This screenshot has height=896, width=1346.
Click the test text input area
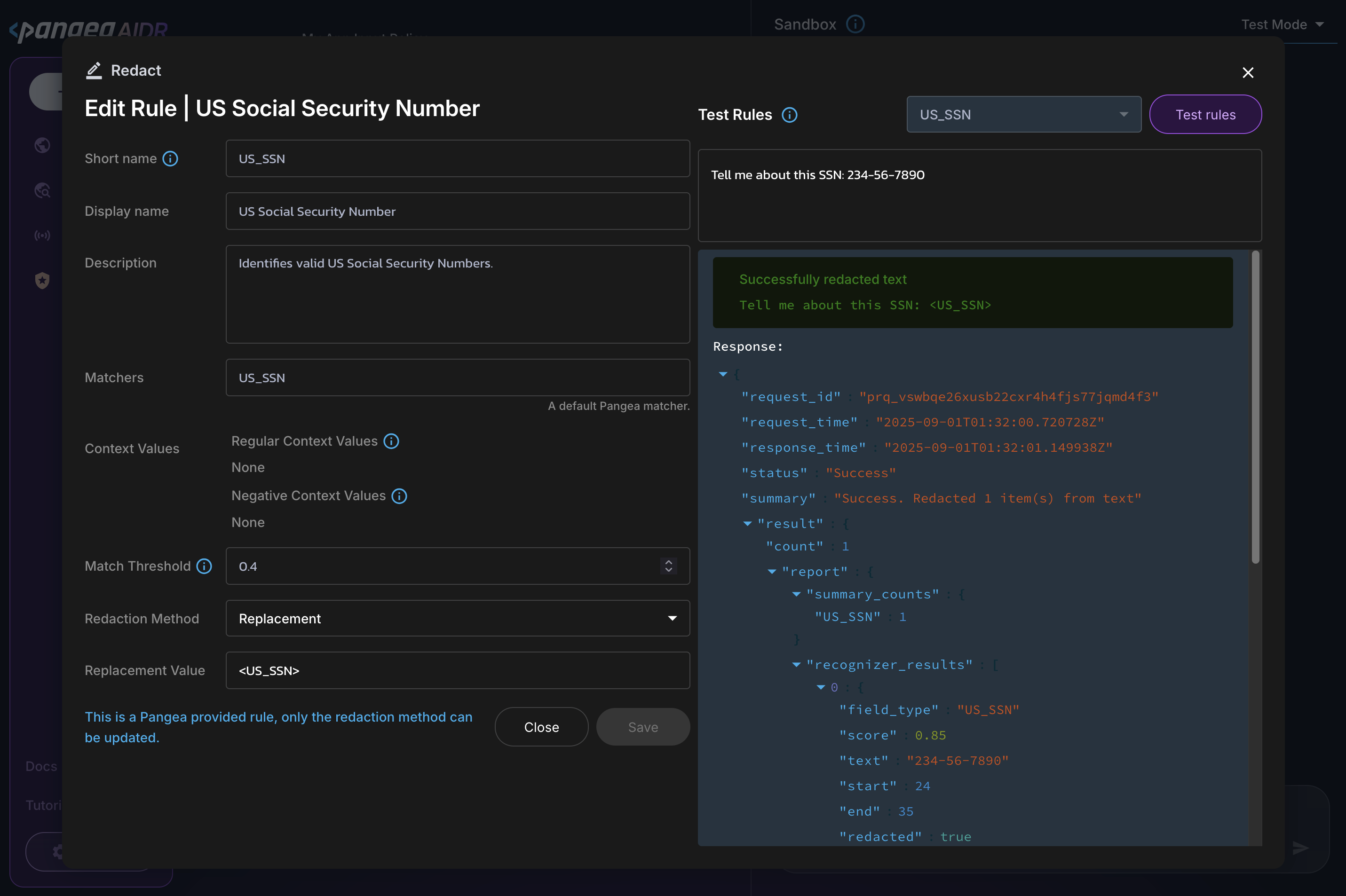(x=980, y=196)
